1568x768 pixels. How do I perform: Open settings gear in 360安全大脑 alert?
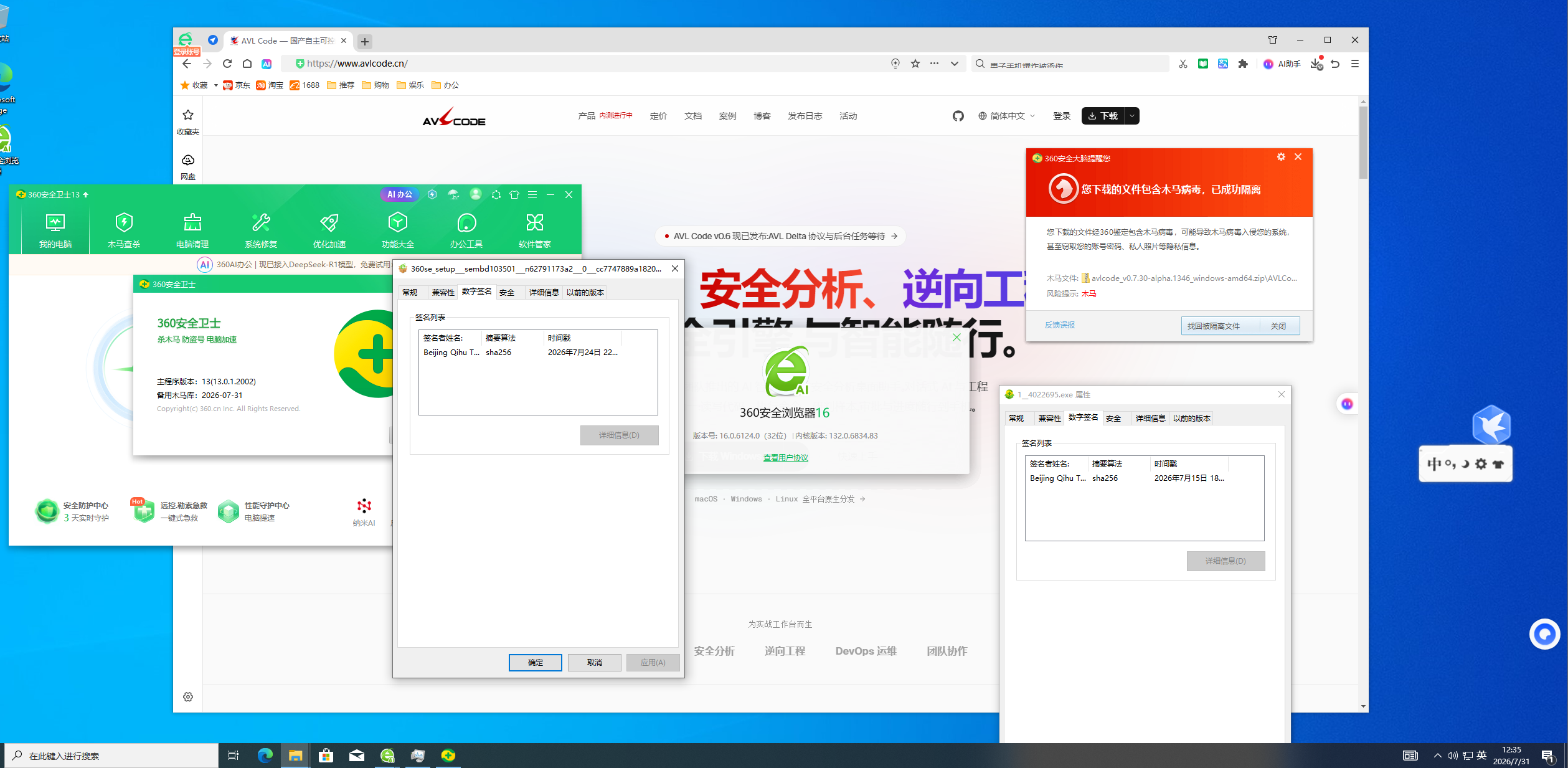(x=1281, y=157)
